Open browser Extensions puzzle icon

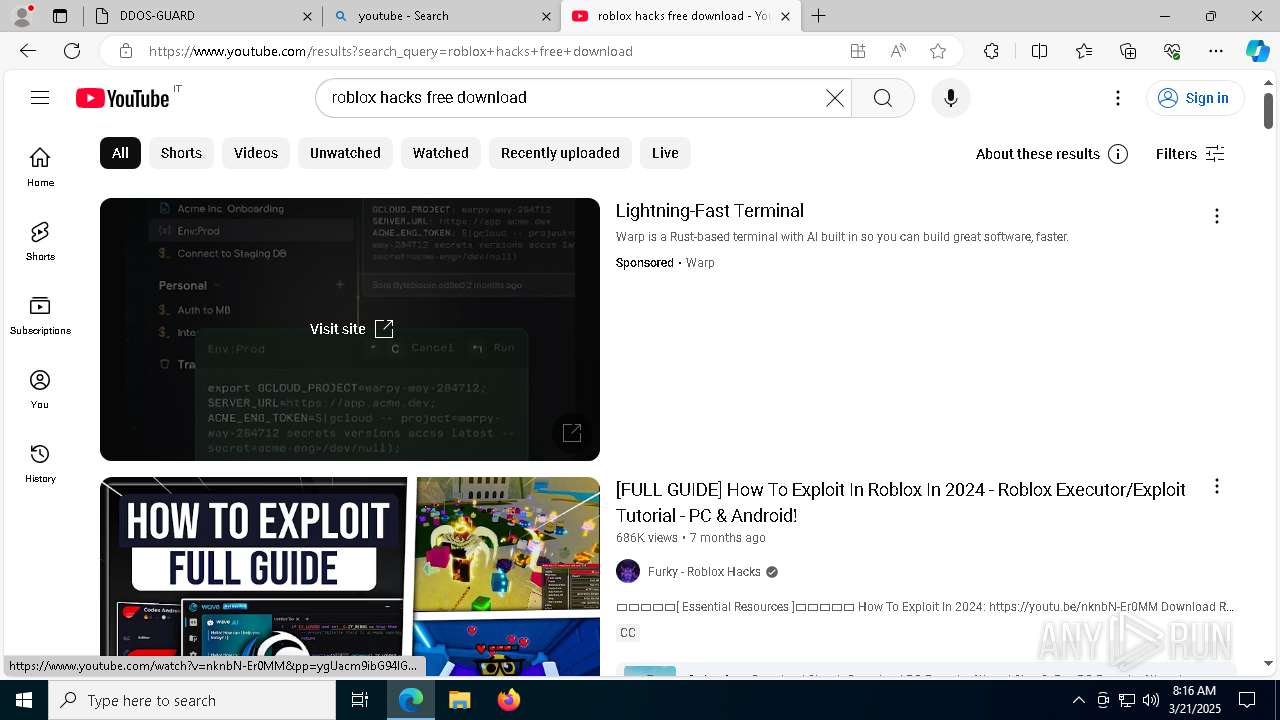coord(991,51)
